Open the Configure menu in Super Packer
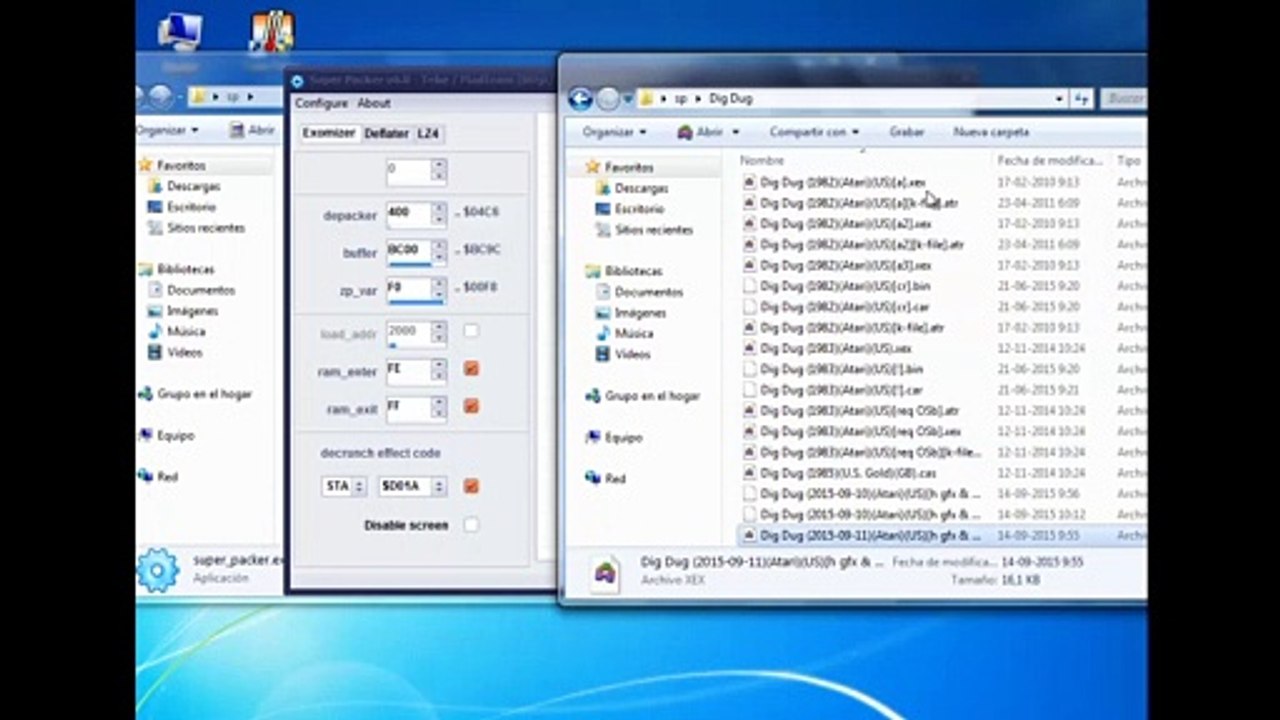The image size is (1280, 720). click(x=321, y=103)
